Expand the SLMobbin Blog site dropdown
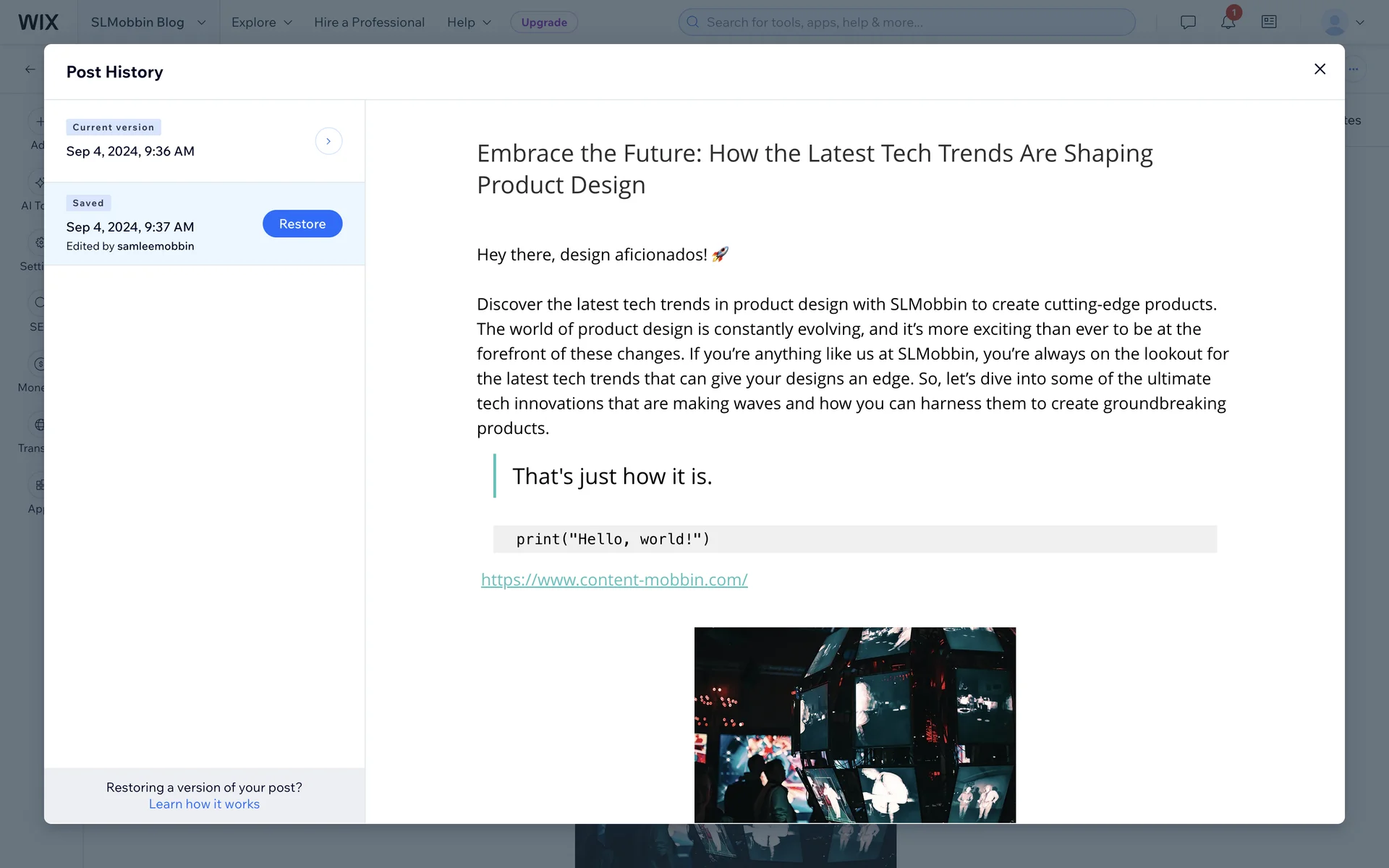Image resolution: width=1389 pixels, height=868 pixels. [201, 22]
